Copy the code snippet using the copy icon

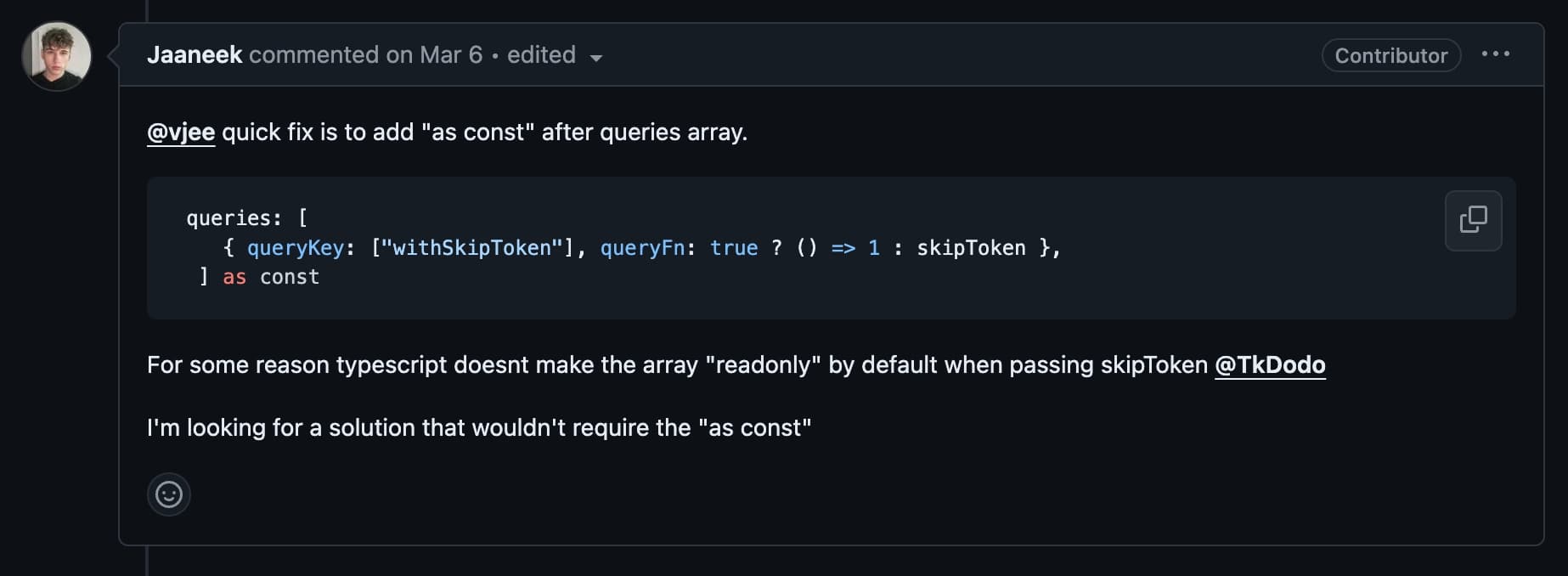pyautogui.click(x=1473, y=220)
